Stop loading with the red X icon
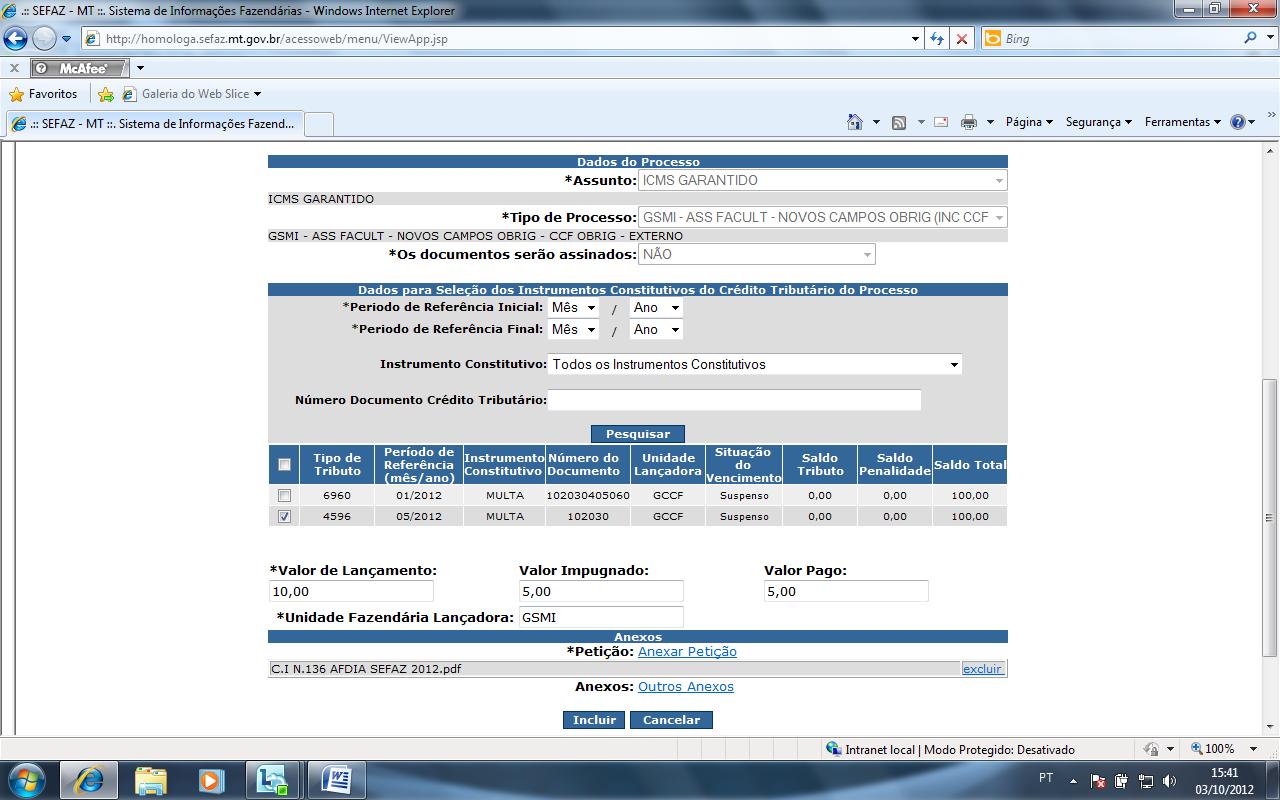 pyautogui.click(x=962, y=39)
